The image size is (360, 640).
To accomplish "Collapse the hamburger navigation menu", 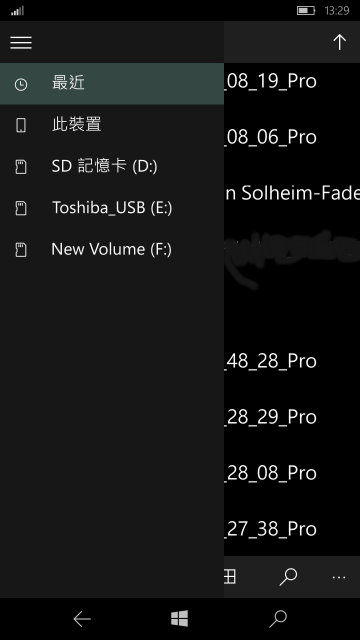I will point(21,42).
